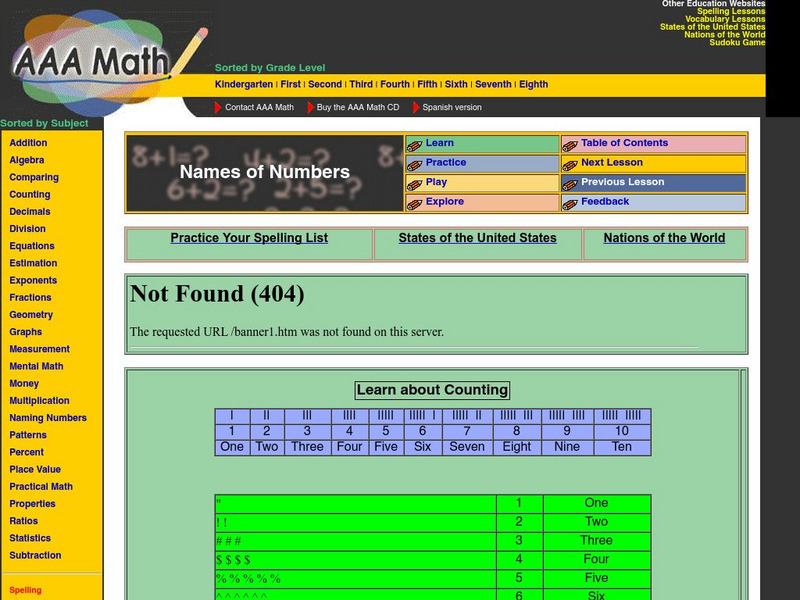The width and height of the screenshot is (800, 600).
Task: Open Sudoku Game link
Action: pos(737,42)
